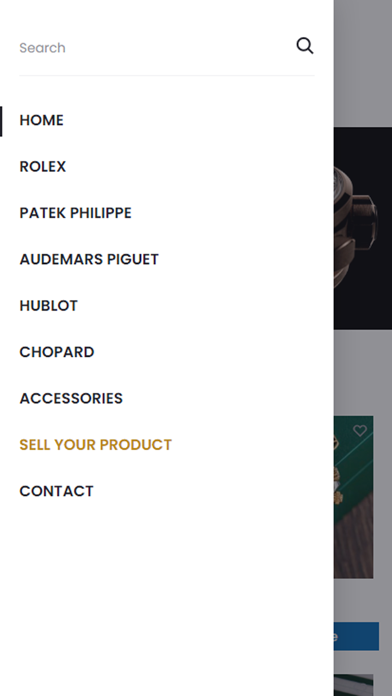Open the CONTACT page

(x=56, y=491)
